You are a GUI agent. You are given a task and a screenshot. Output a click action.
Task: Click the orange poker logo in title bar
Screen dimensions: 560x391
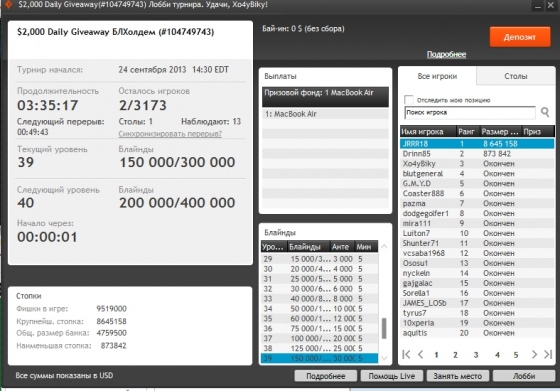(x=8, y=5)
